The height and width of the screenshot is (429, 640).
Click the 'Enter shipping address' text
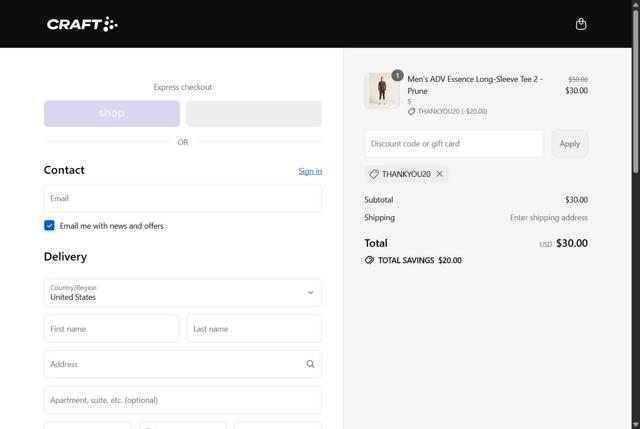click(549, 218)
